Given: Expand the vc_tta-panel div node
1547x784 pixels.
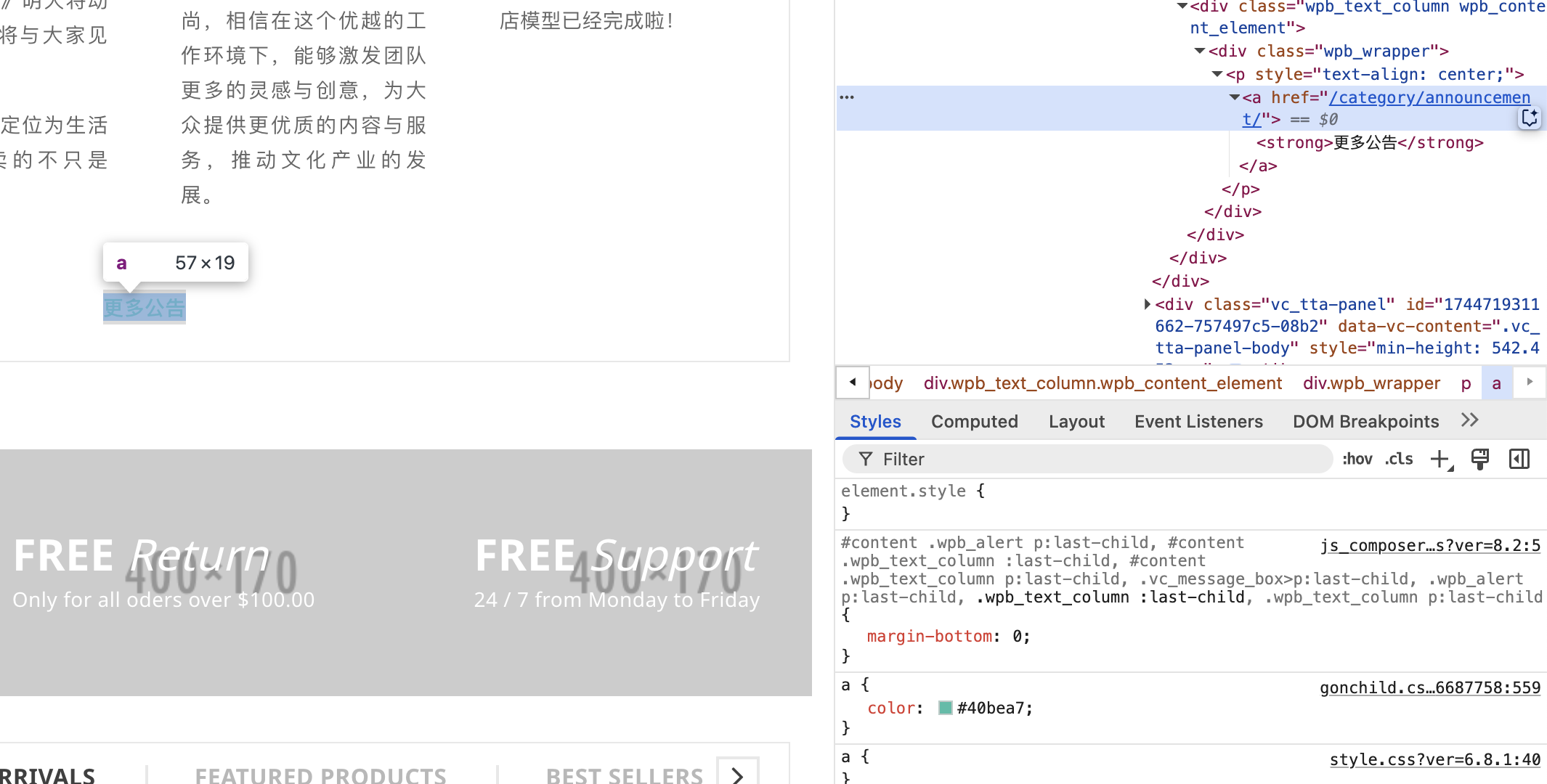Looking at the screenshot, I should point(1147,304).
